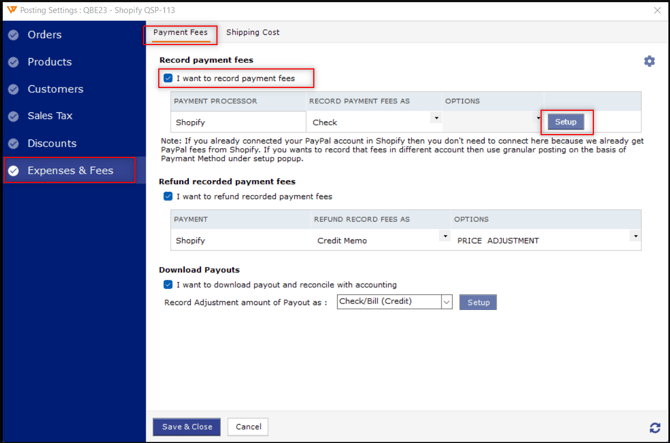
Task: Select the Payment Fees tab
Action: point(180,32)
